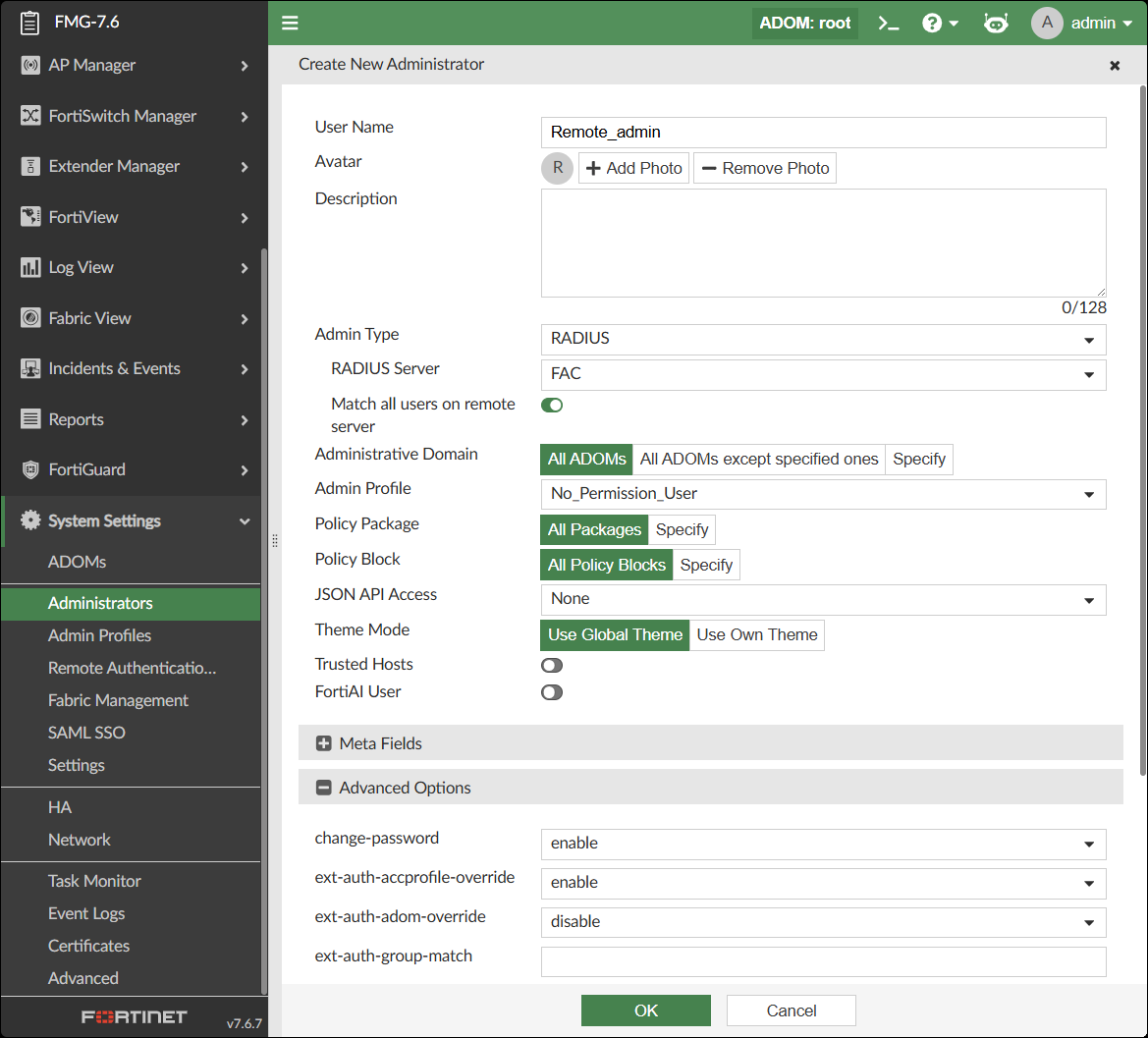Viewport: 1148px width, 1038px height.
Task: Click the AP Manager icon
Action: tap(30, 65)
